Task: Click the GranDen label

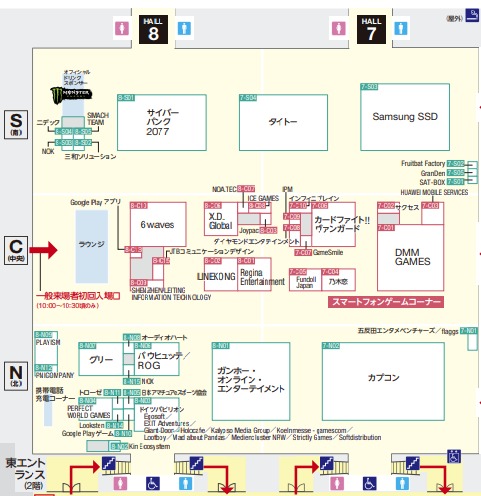Action: point(433,173)
